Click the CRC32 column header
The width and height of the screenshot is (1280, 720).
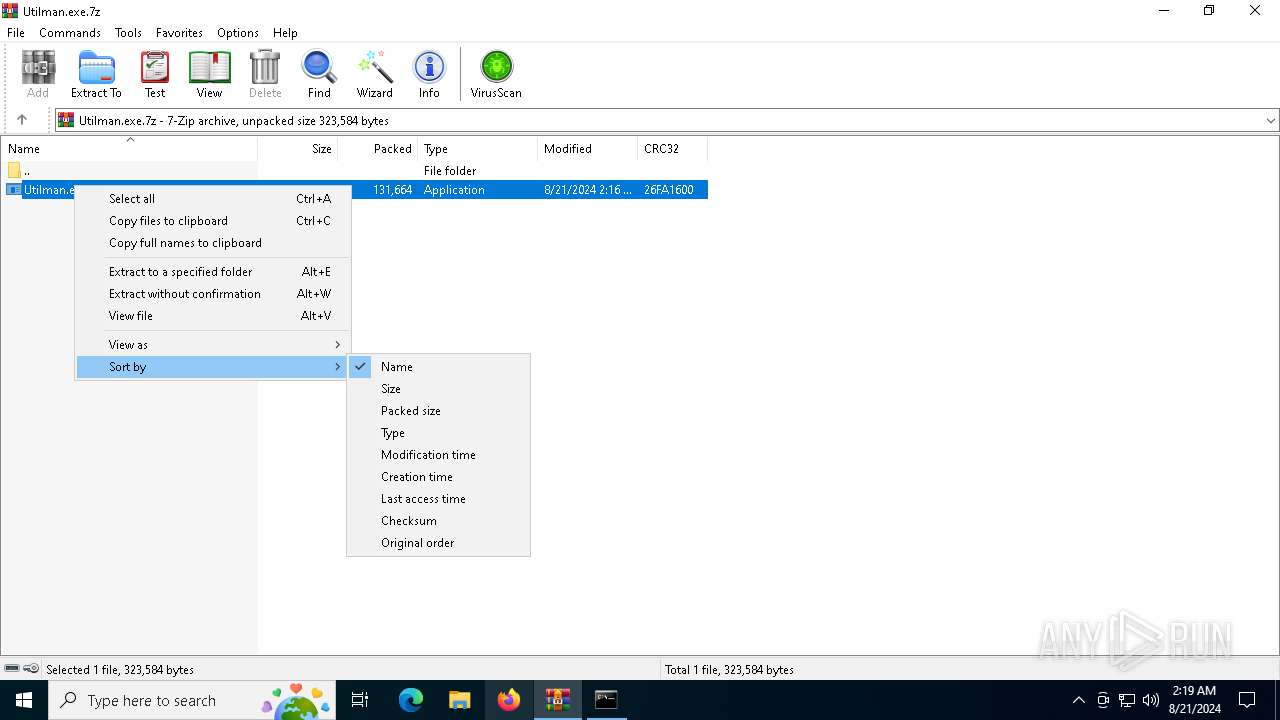point(673,149)
